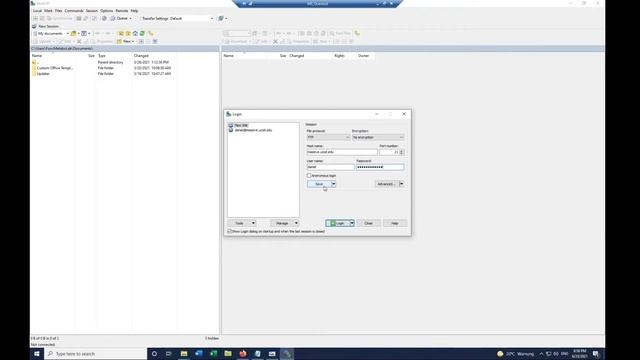Image resolution: width=640 pixels, height=360 pixels.
Task: Click the Login button
Action: (x=337, y=223)
